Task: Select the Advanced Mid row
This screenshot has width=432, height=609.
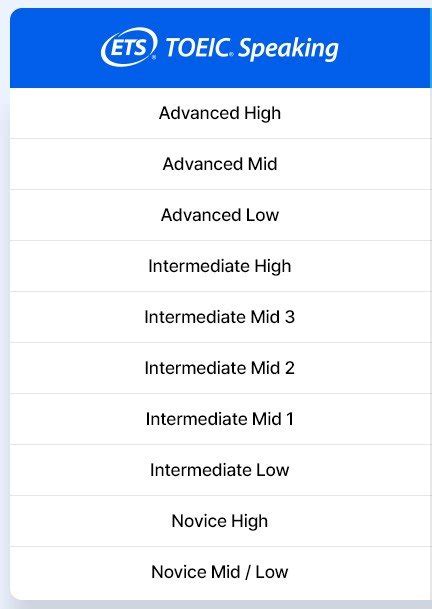Action: [221, 164]
